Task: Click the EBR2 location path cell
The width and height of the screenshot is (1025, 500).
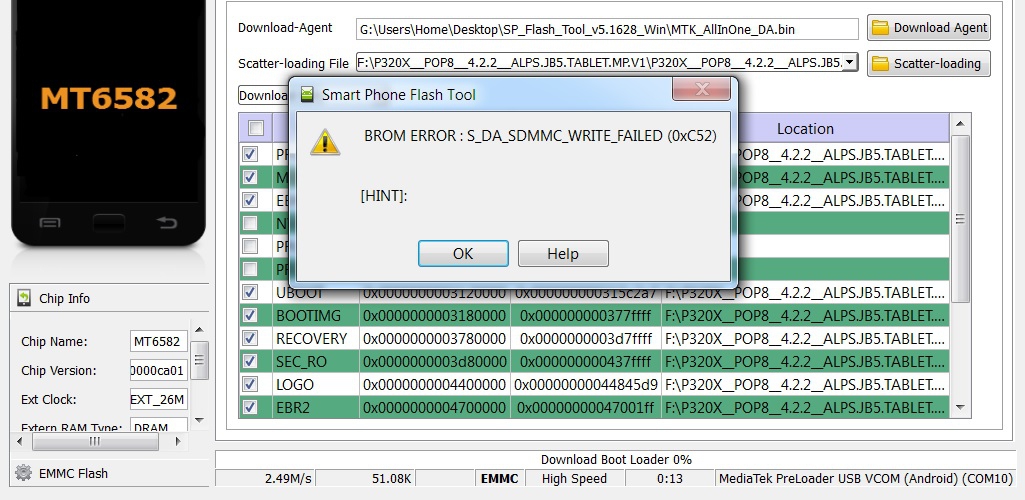Action: [x=805, y=408]
